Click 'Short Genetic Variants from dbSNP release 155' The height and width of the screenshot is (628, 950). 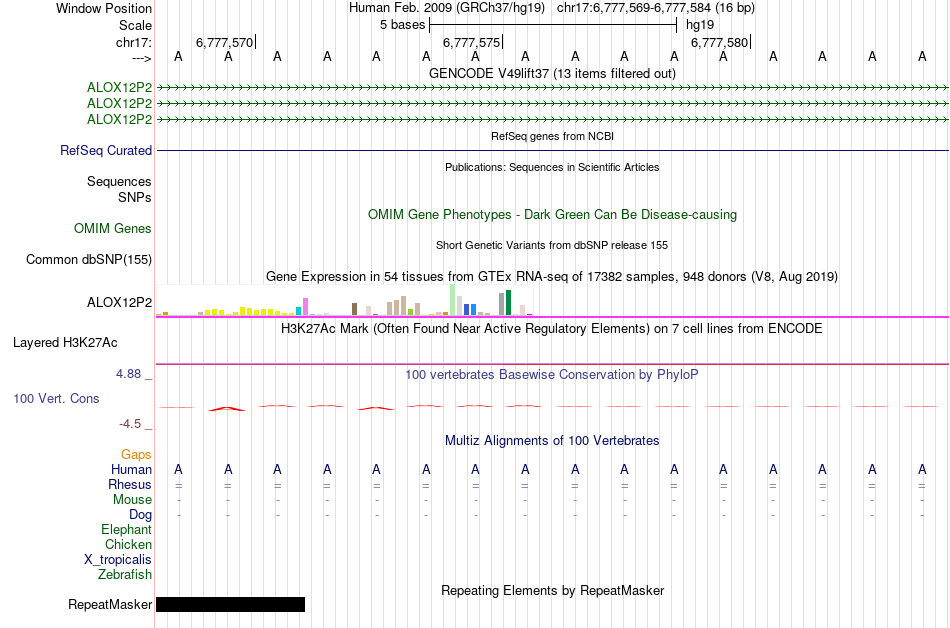(552, 245)
